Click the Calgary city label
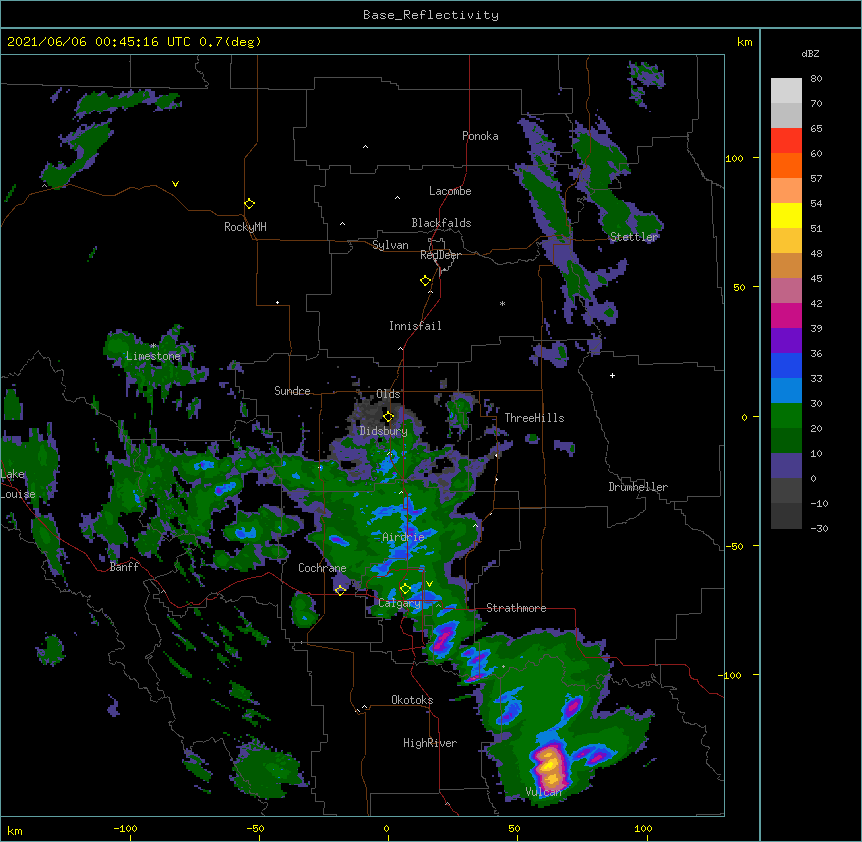 coord(399,603)
